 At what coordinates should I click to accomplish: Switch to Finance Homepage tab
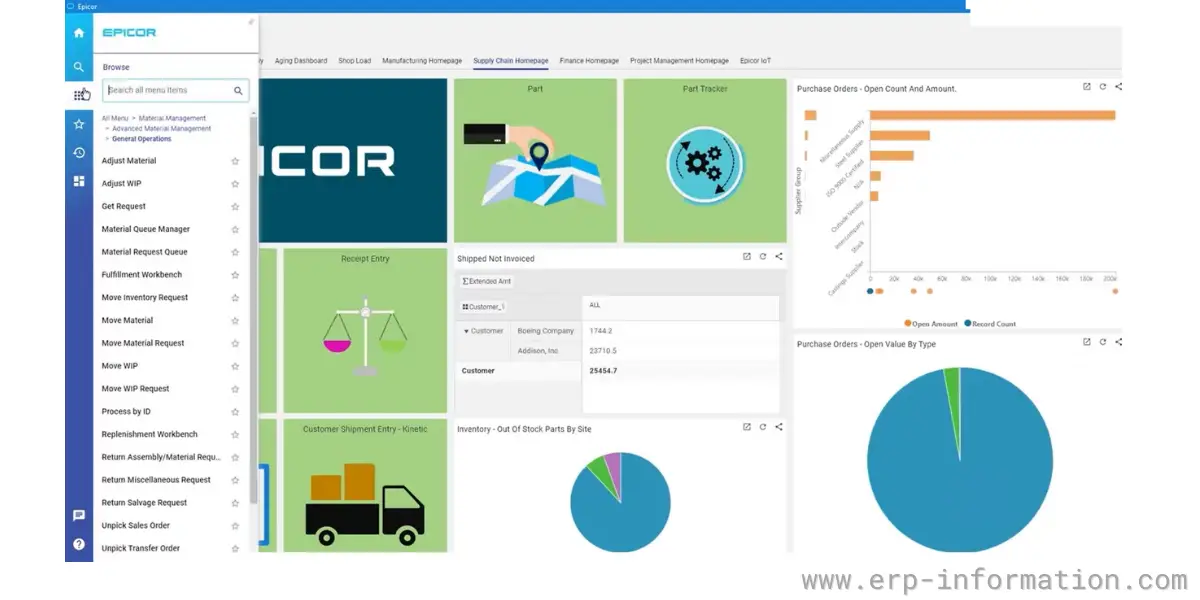coord(589,61)
